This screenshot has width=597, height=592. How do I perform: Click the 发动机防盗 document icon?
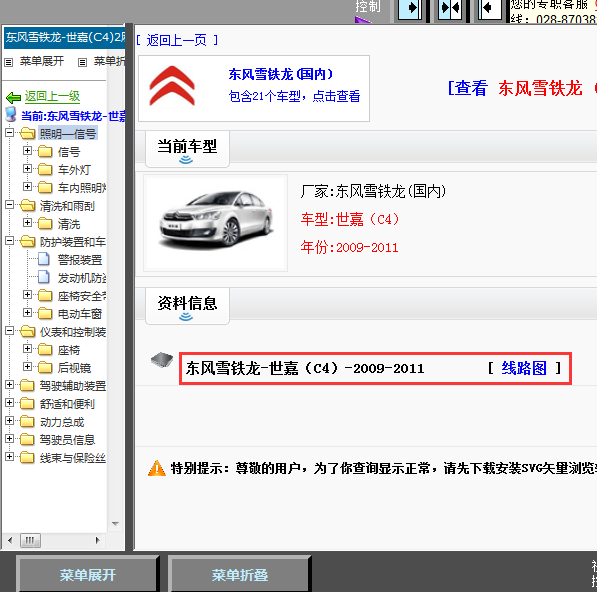coord(44,277)
